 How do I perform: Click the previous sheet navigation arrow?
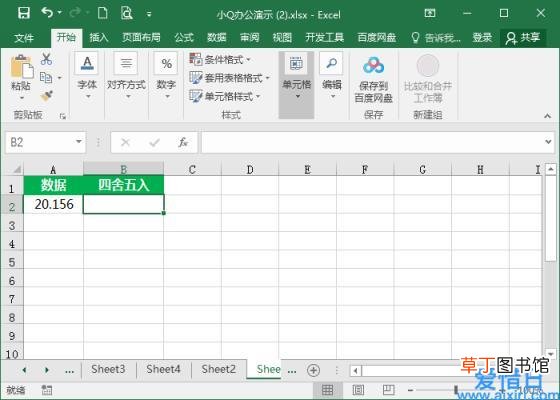(24, 370)
